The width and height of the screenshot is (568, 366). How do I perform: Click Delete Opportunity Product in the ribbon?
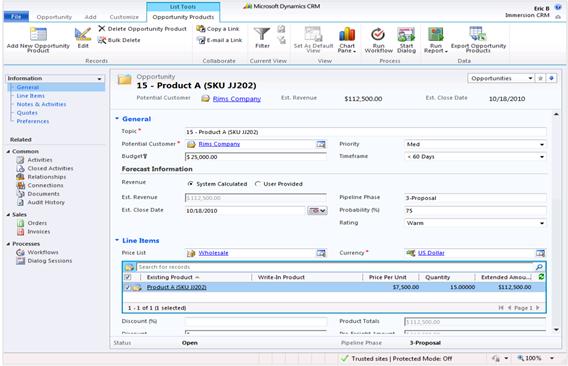[x=143, y=29]
